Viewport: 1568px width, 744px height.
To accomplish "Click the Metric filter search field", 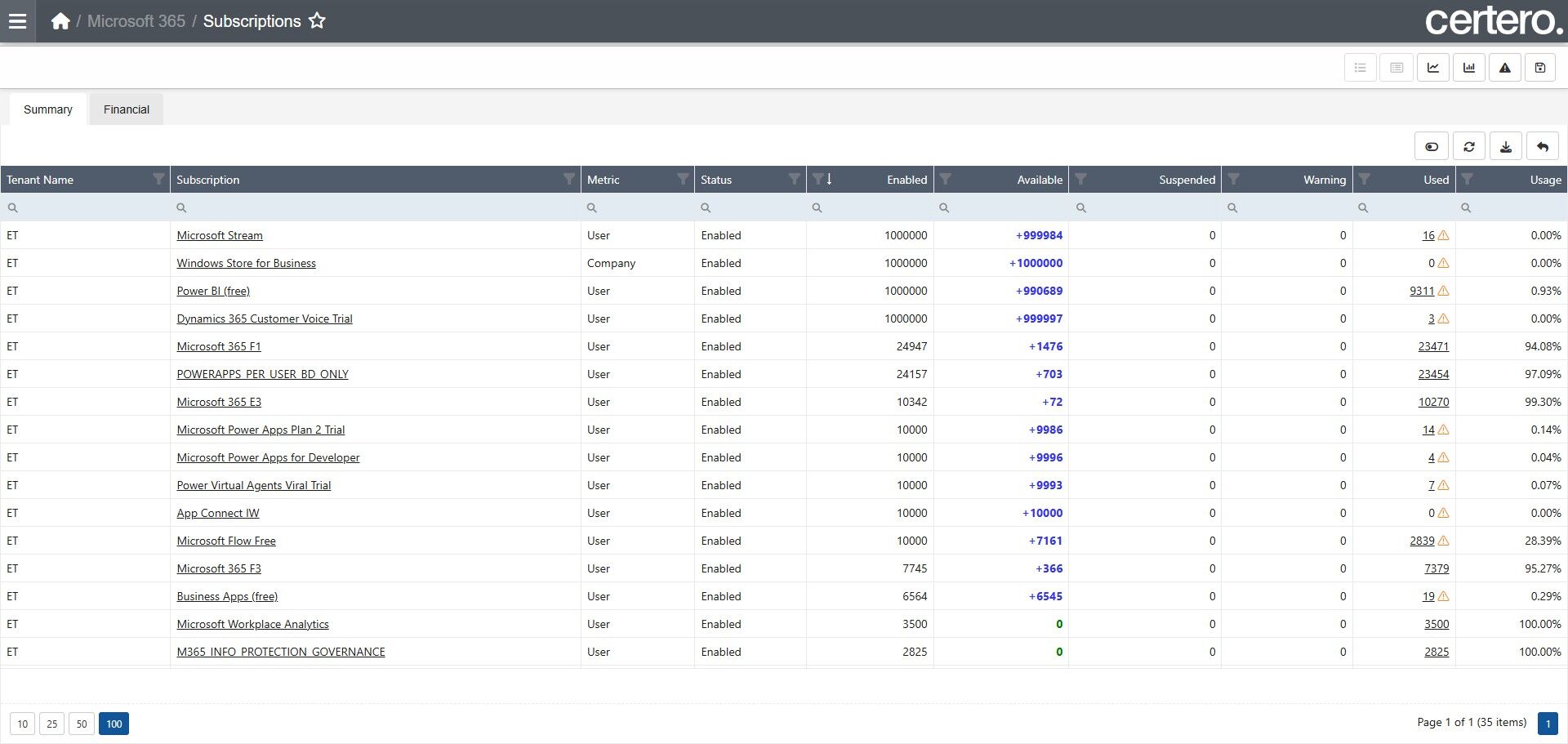I will [x=638, y=207].
